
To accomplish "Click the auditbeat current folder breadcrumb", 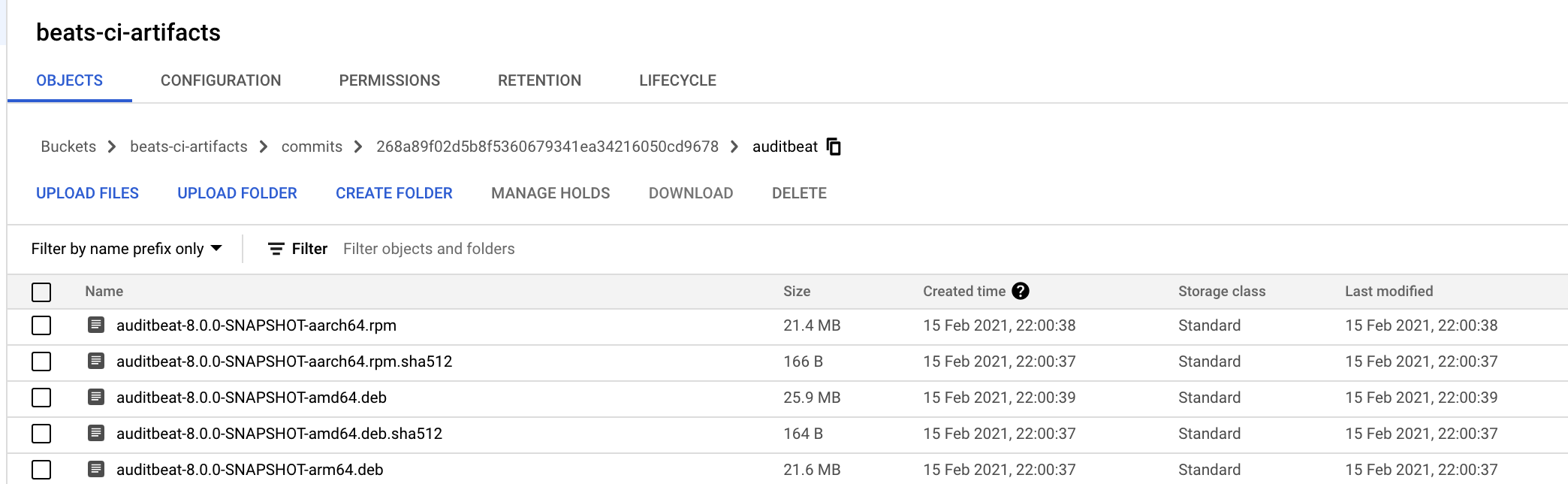I will [785, 147].
